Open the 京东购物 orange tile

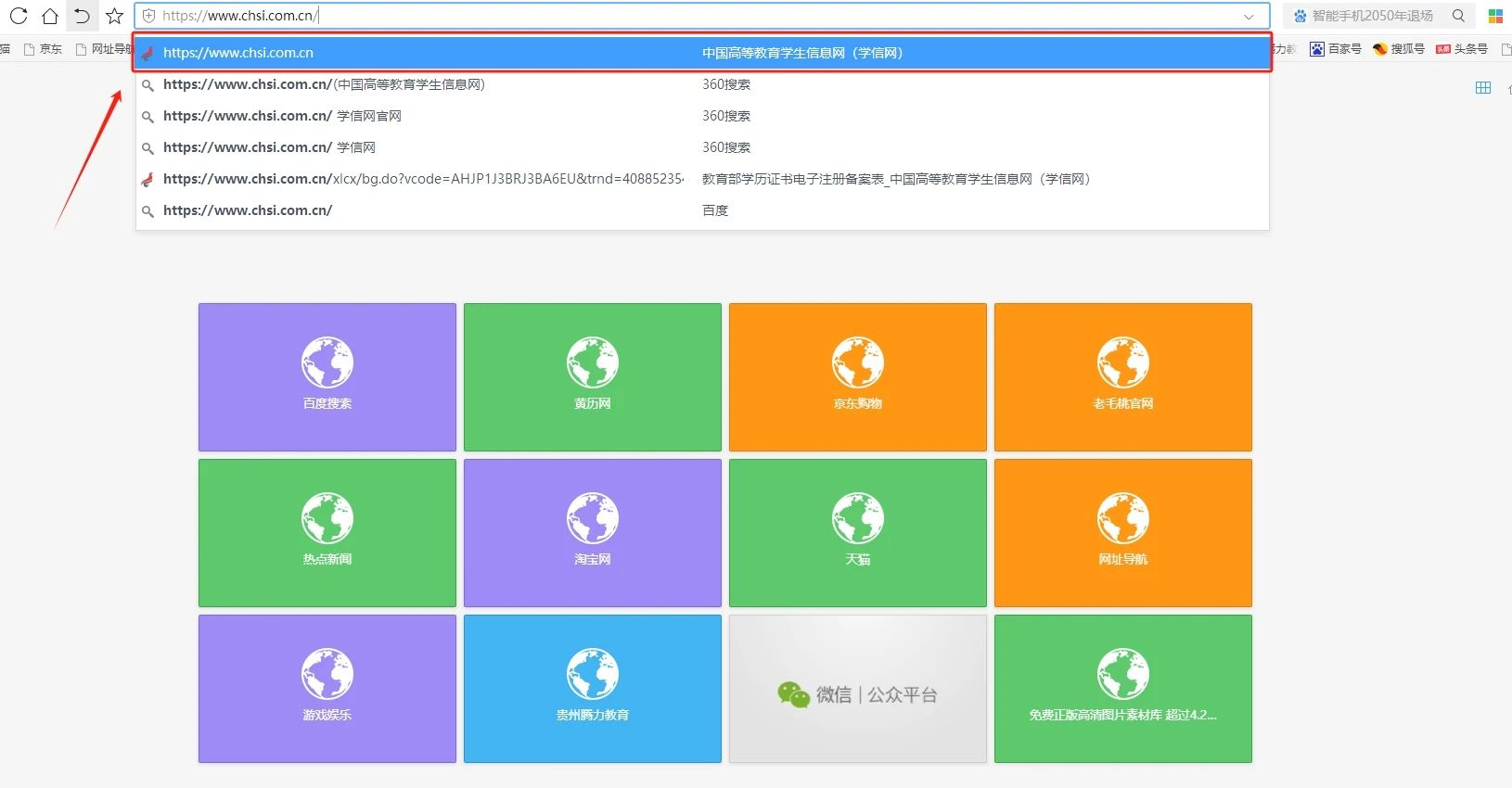click(858, 377)
